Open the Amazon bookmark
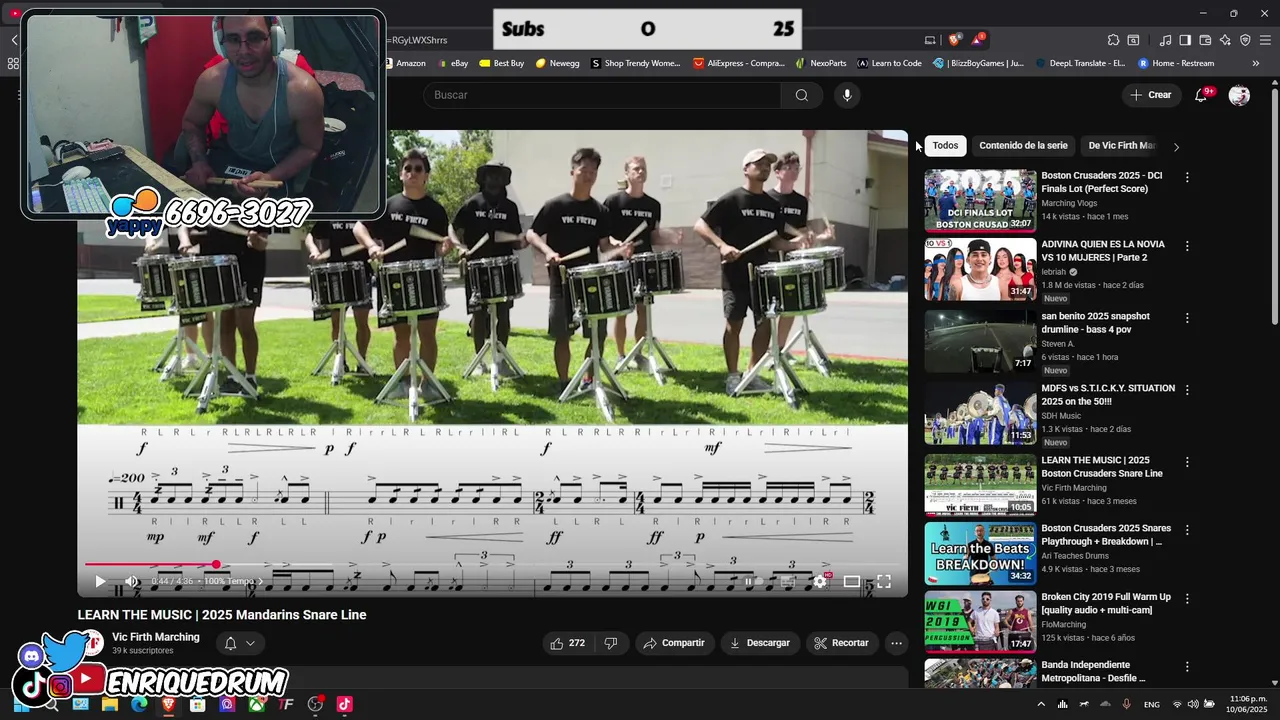 (405, 63)
